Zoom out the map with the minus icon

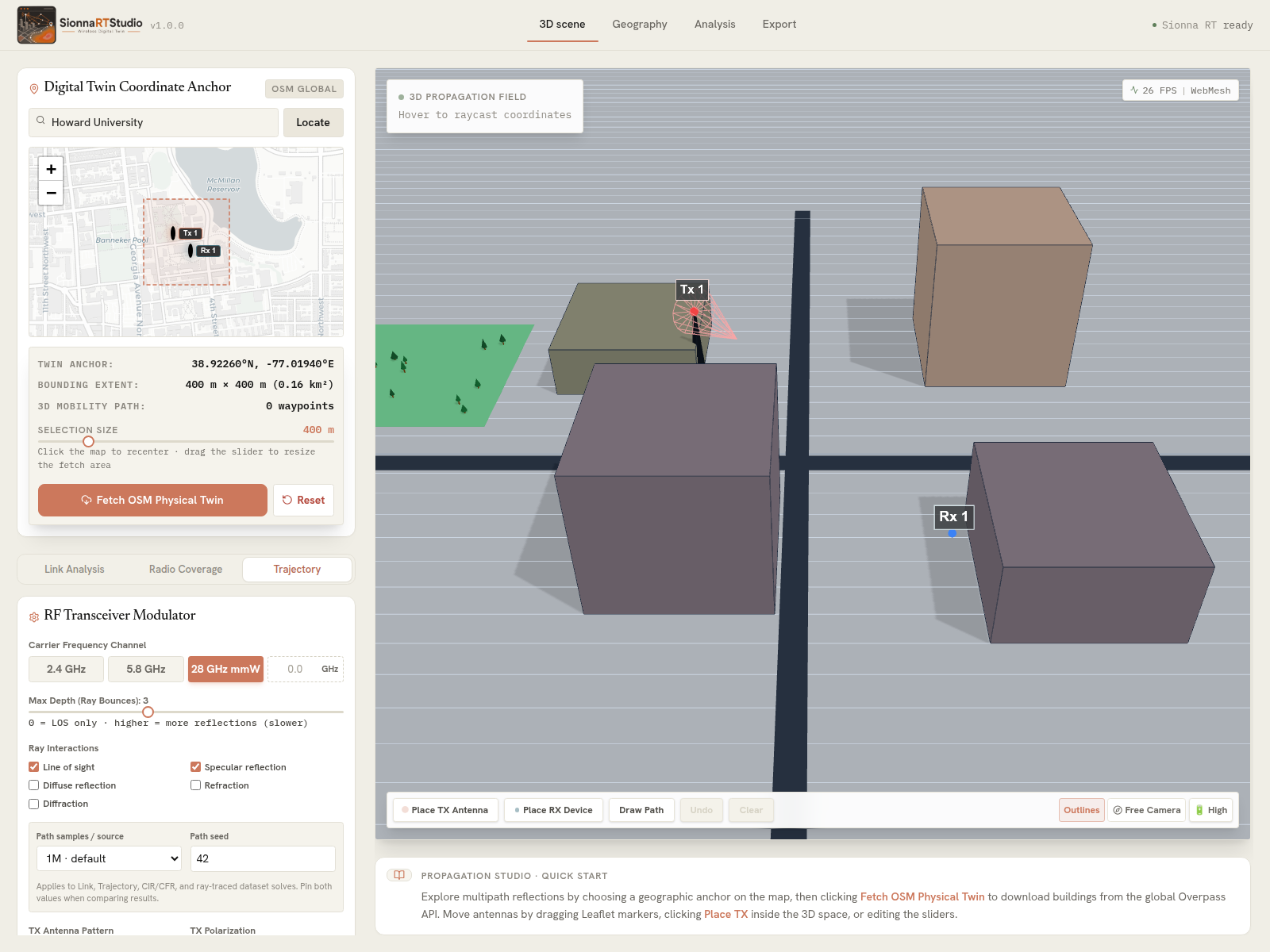click(51, 193)
